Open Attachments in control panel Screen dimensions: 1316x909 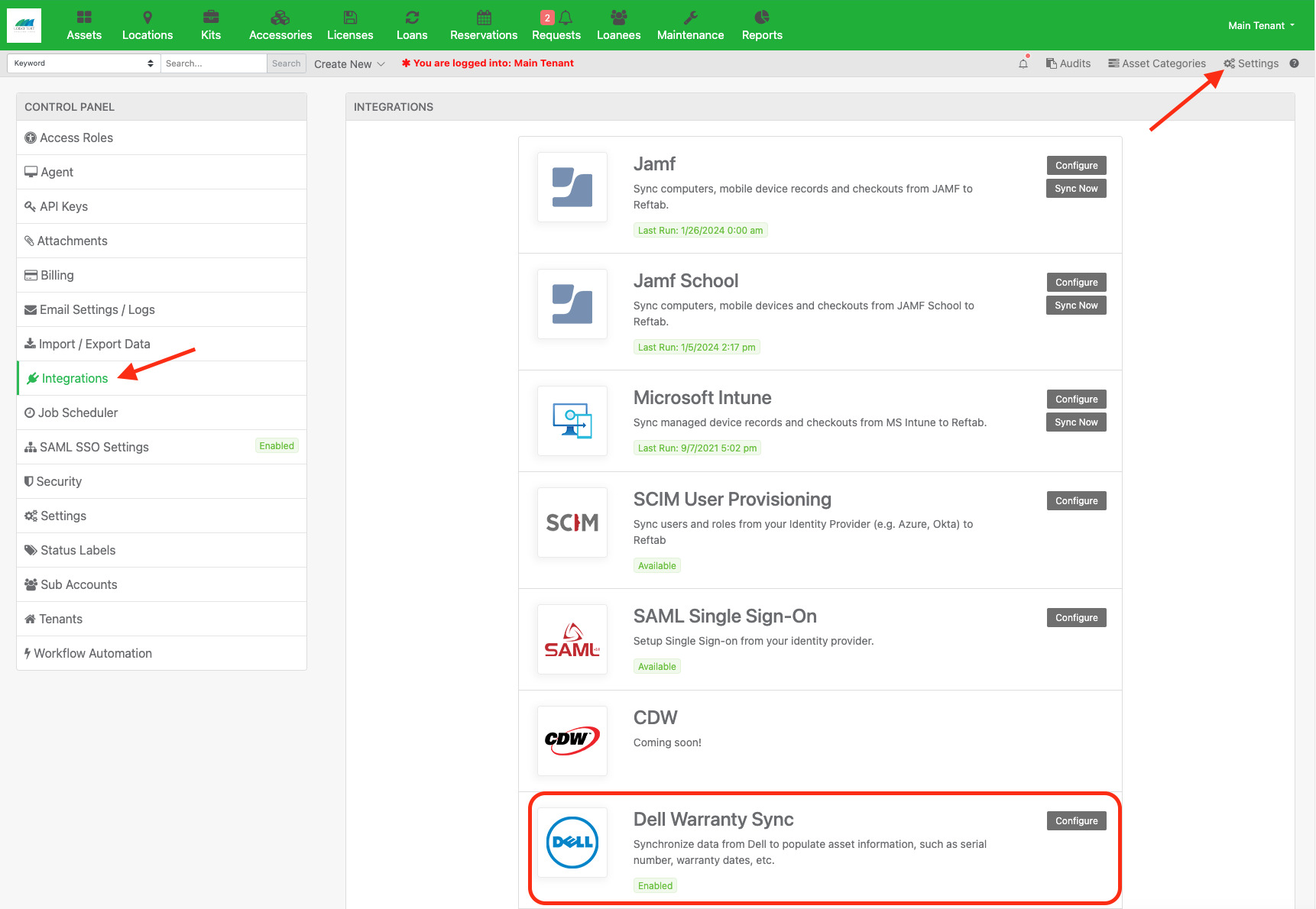tap(161, 241)
